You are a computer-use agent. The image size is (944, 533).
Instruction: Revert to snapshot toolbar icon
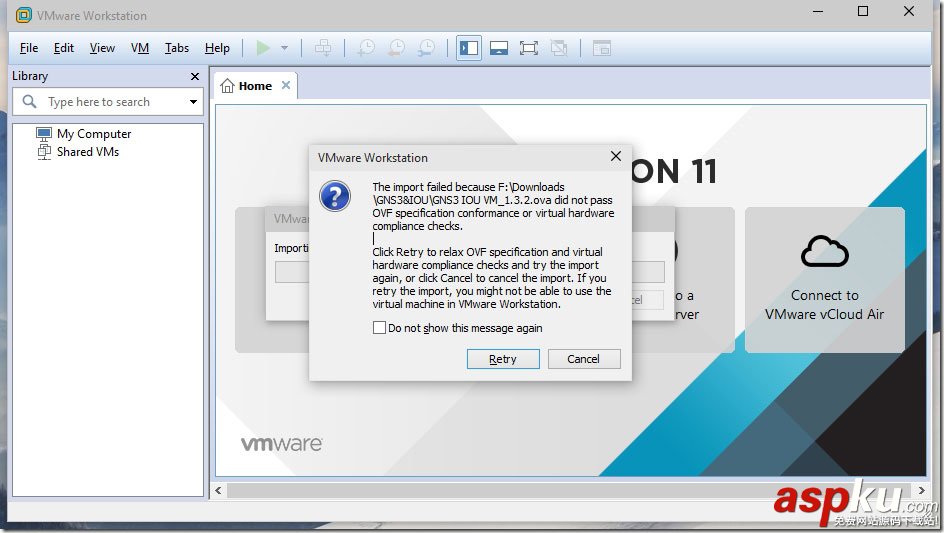[x=396, y=48]
